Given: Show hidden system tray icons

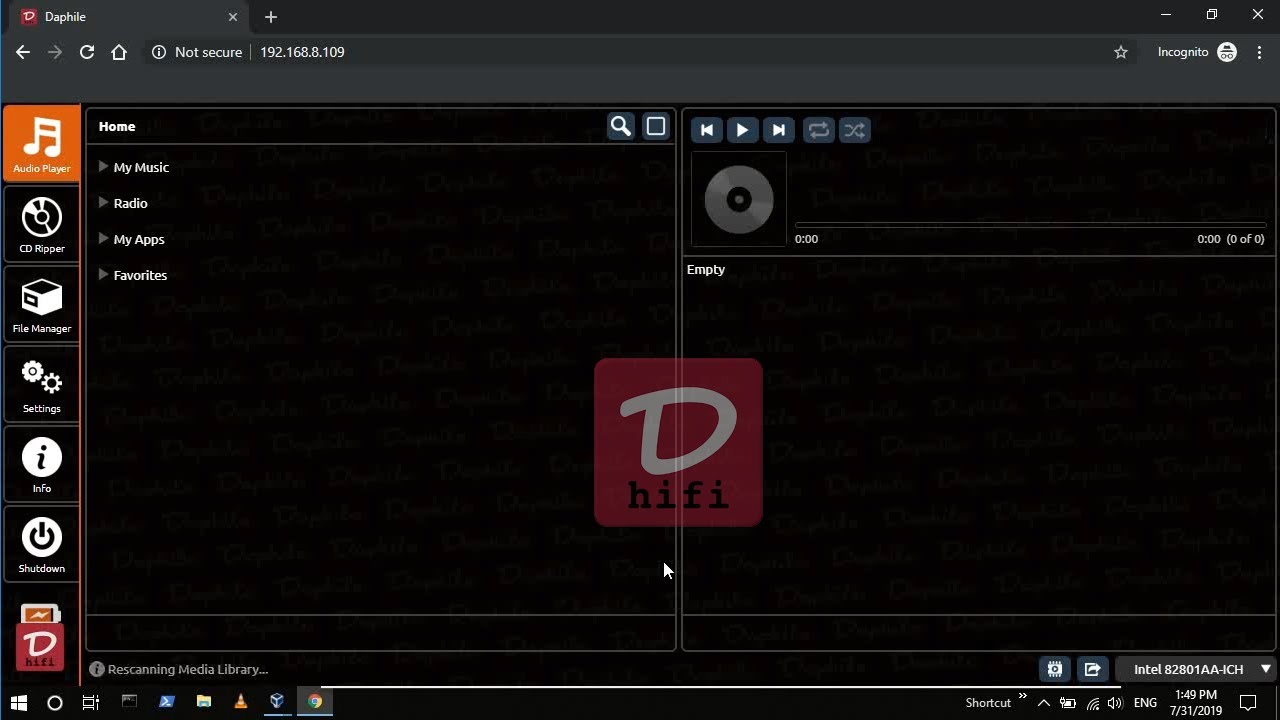Looking at the screenshot, I should (x=1043, y=703).
